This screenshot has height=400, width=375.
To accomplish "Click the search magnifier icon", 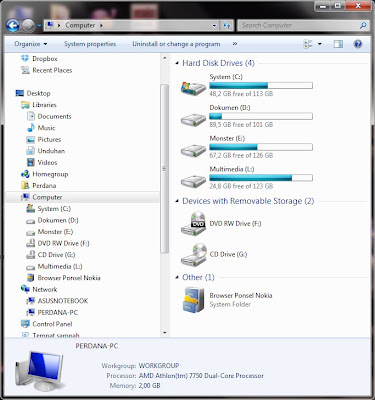I will pyautogui.click(x=363, y=25).
